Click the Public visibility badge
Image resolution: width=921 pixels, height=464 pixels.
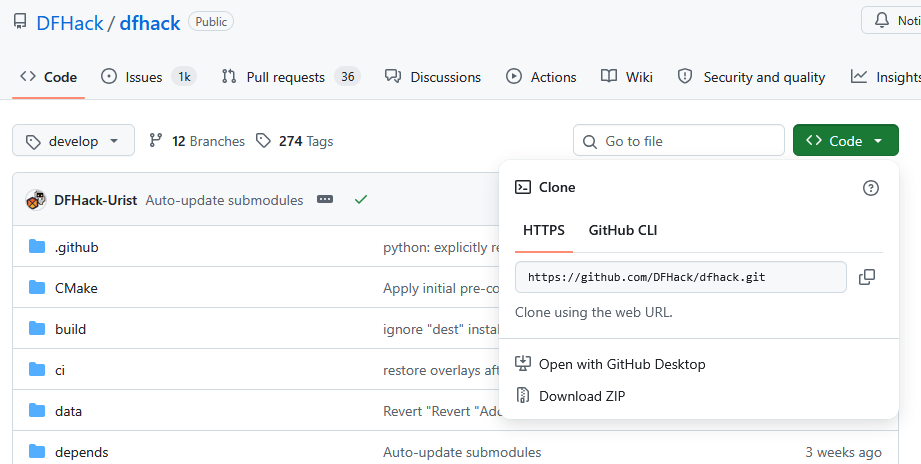click(x=211, y=22)
